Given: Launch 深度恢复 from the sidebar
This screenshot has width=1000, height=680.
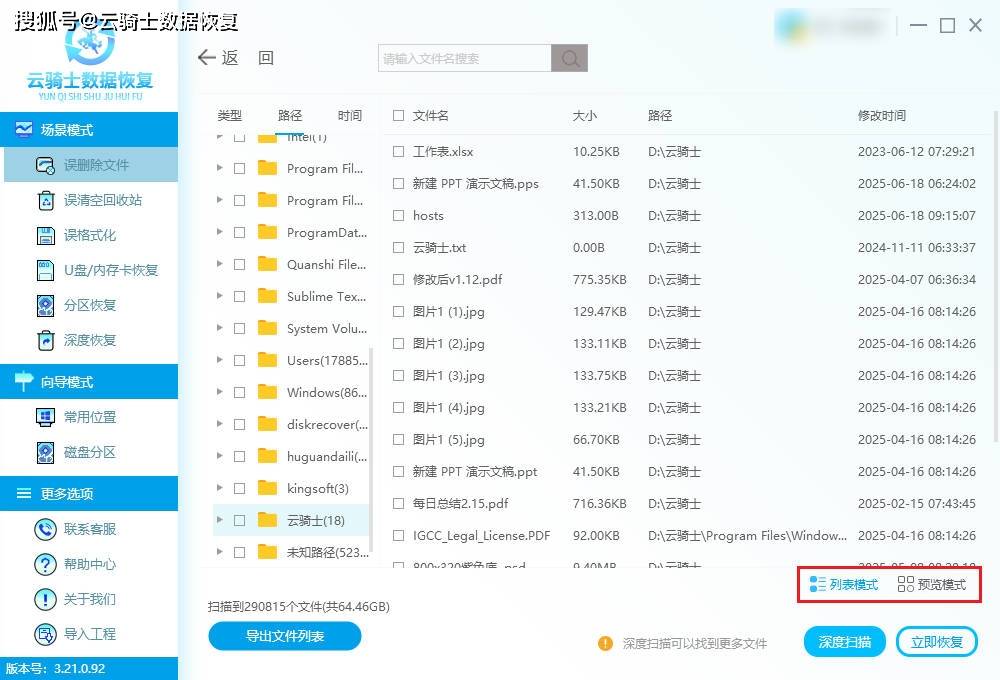Looking at the screenshot, I should tap(45, 340).
